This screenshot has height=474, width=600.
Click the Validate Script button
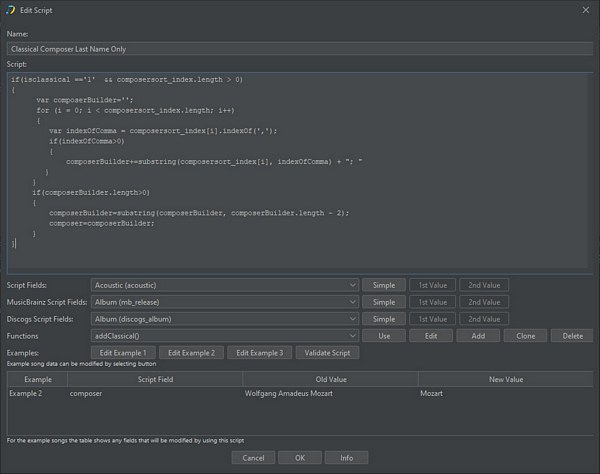tap(326, 353)
